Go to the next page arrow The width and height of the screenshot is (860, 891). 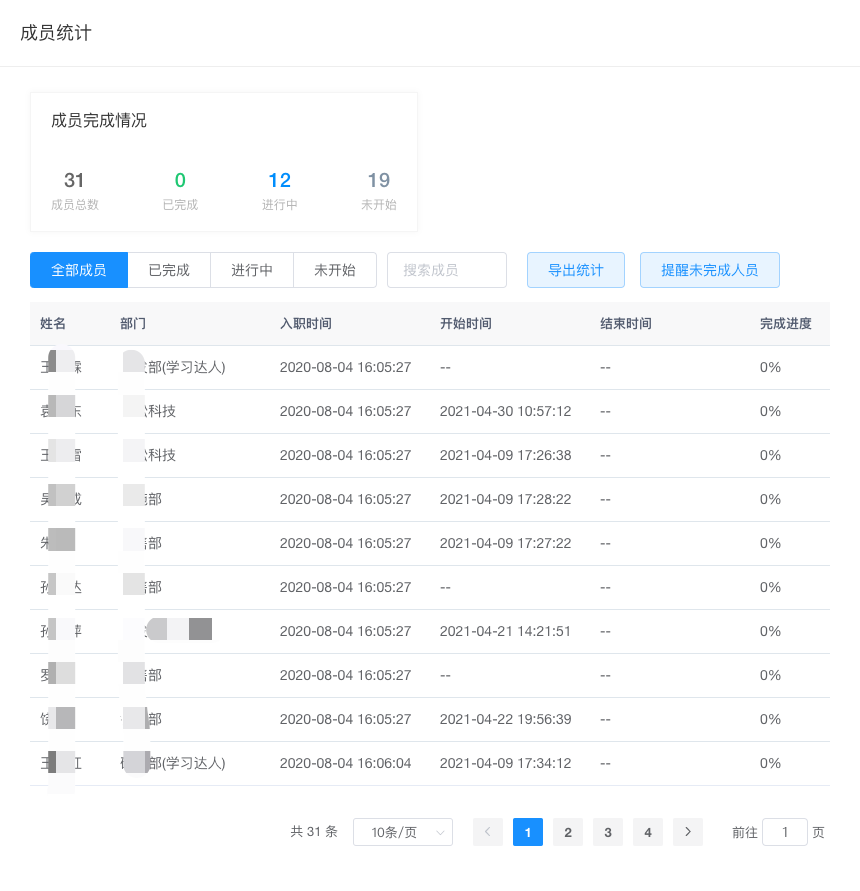coord(687,832)
